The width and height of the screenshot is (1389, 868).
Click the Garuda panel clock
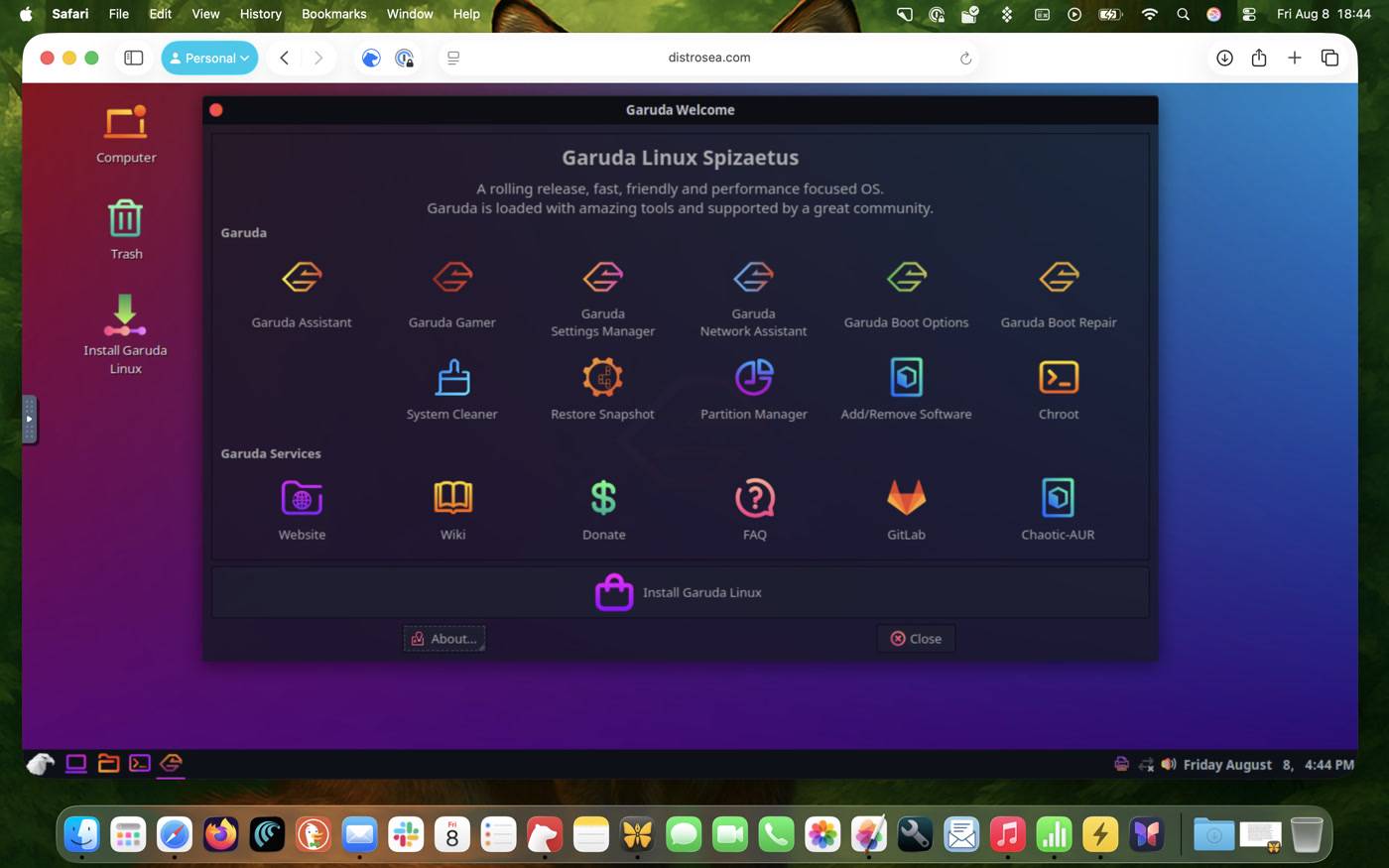[1269, 765]
